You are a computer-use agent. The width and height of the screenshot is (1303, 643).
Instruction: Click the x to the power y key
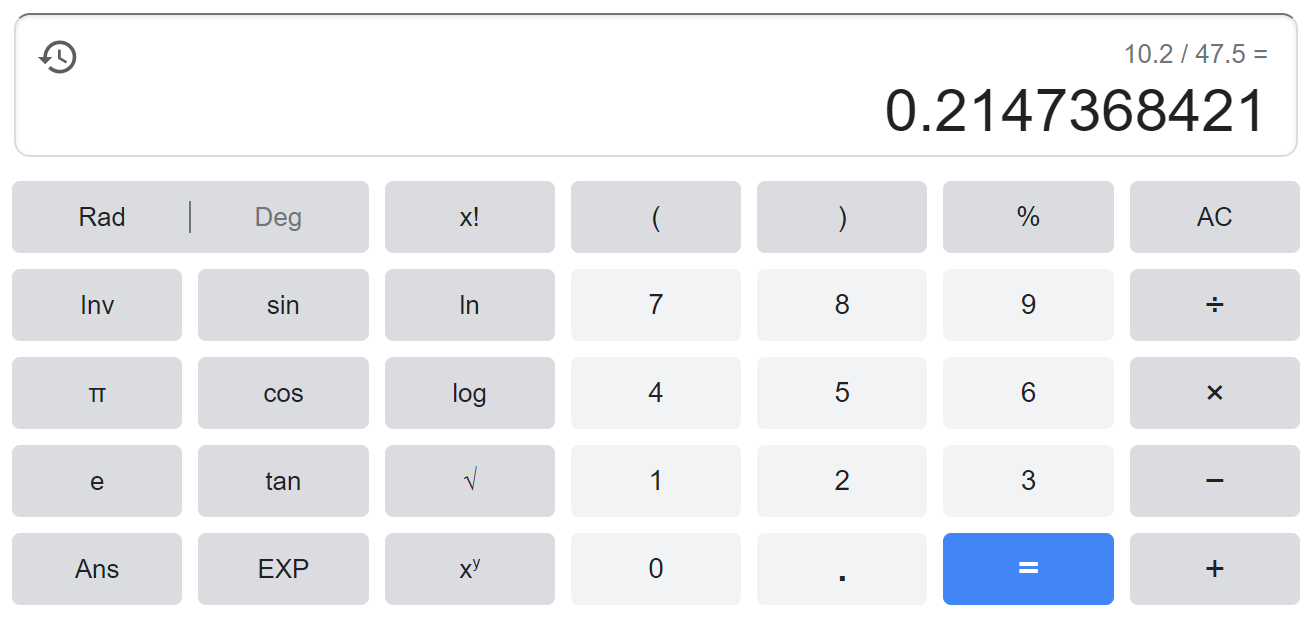[x=470, y=569]
